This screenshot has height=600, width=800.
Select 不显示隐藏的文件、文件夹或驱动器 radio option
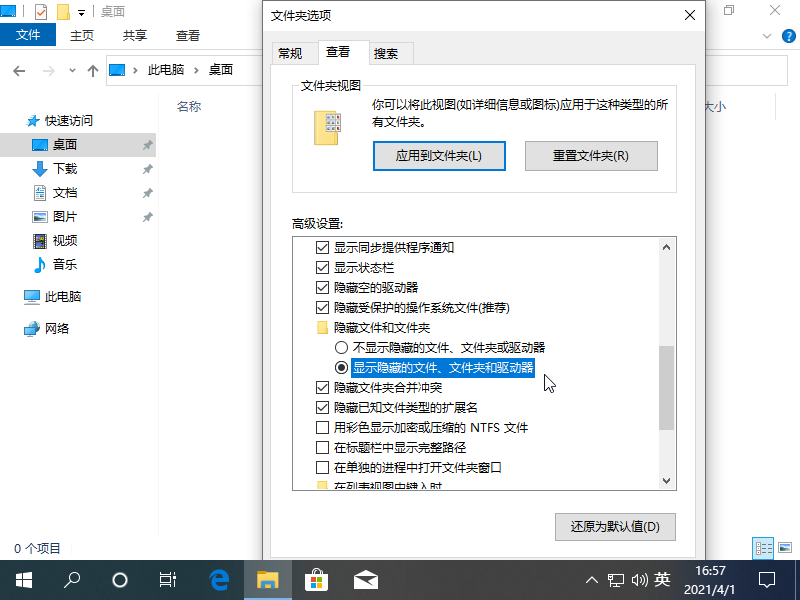[341, 347]
